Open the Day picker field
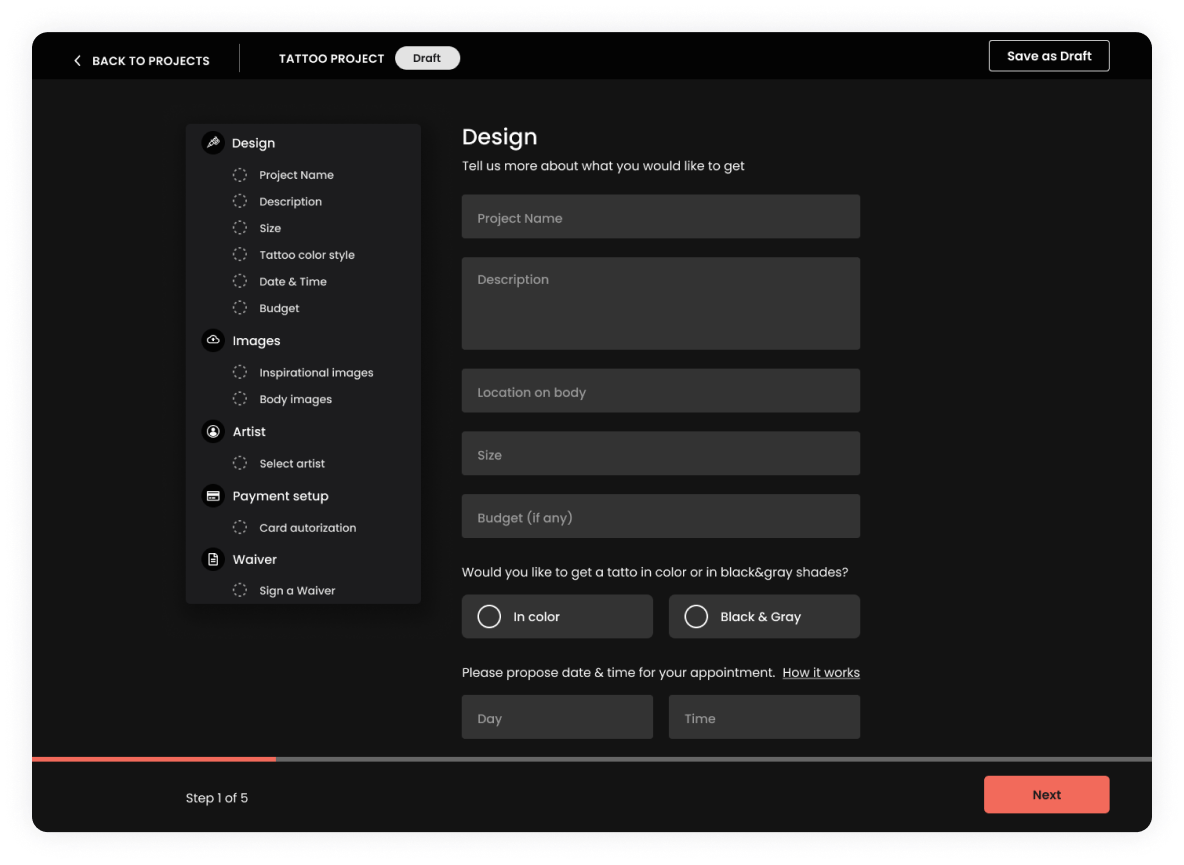This screenshot has width=1184, height=865. [557, 718]
